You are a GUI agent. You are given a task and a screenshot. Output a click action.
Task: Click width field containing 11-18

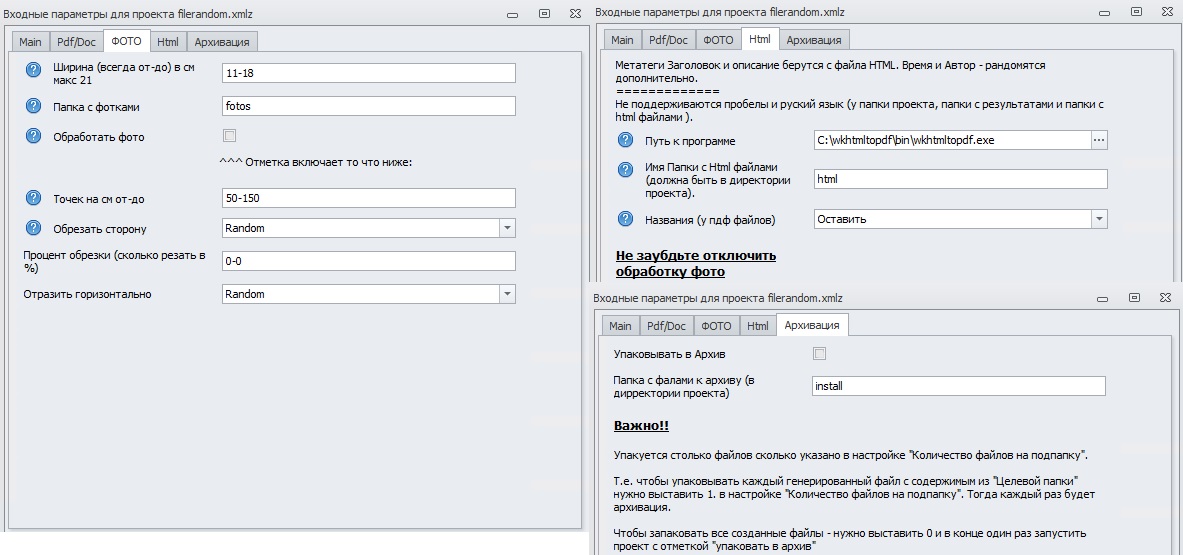pos(369,73)
